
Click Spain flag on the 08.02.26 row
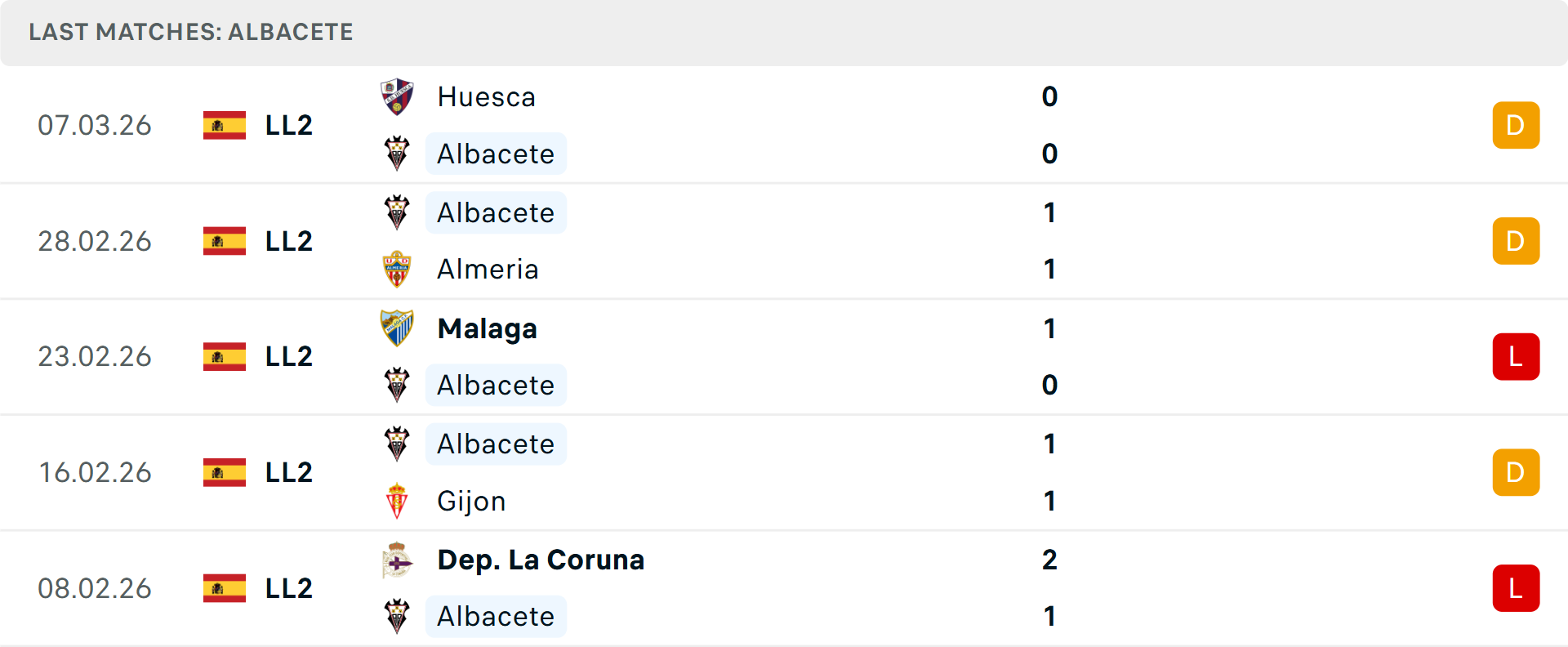tap(225, 588)
